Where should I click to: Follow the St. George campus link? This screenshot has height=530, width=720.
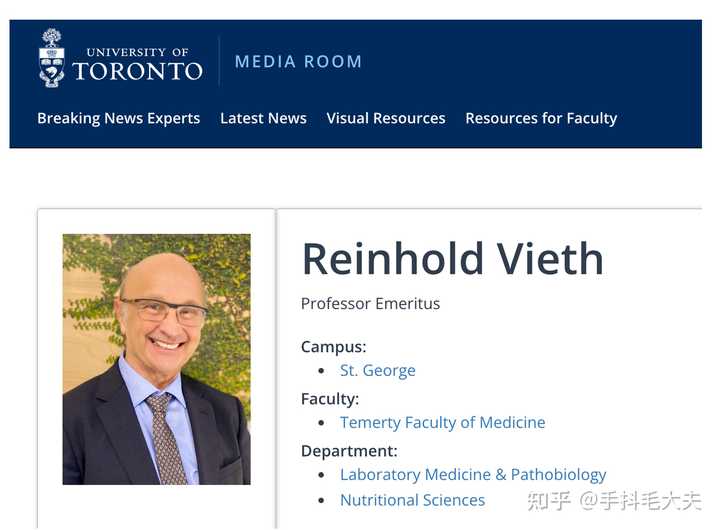377,370
